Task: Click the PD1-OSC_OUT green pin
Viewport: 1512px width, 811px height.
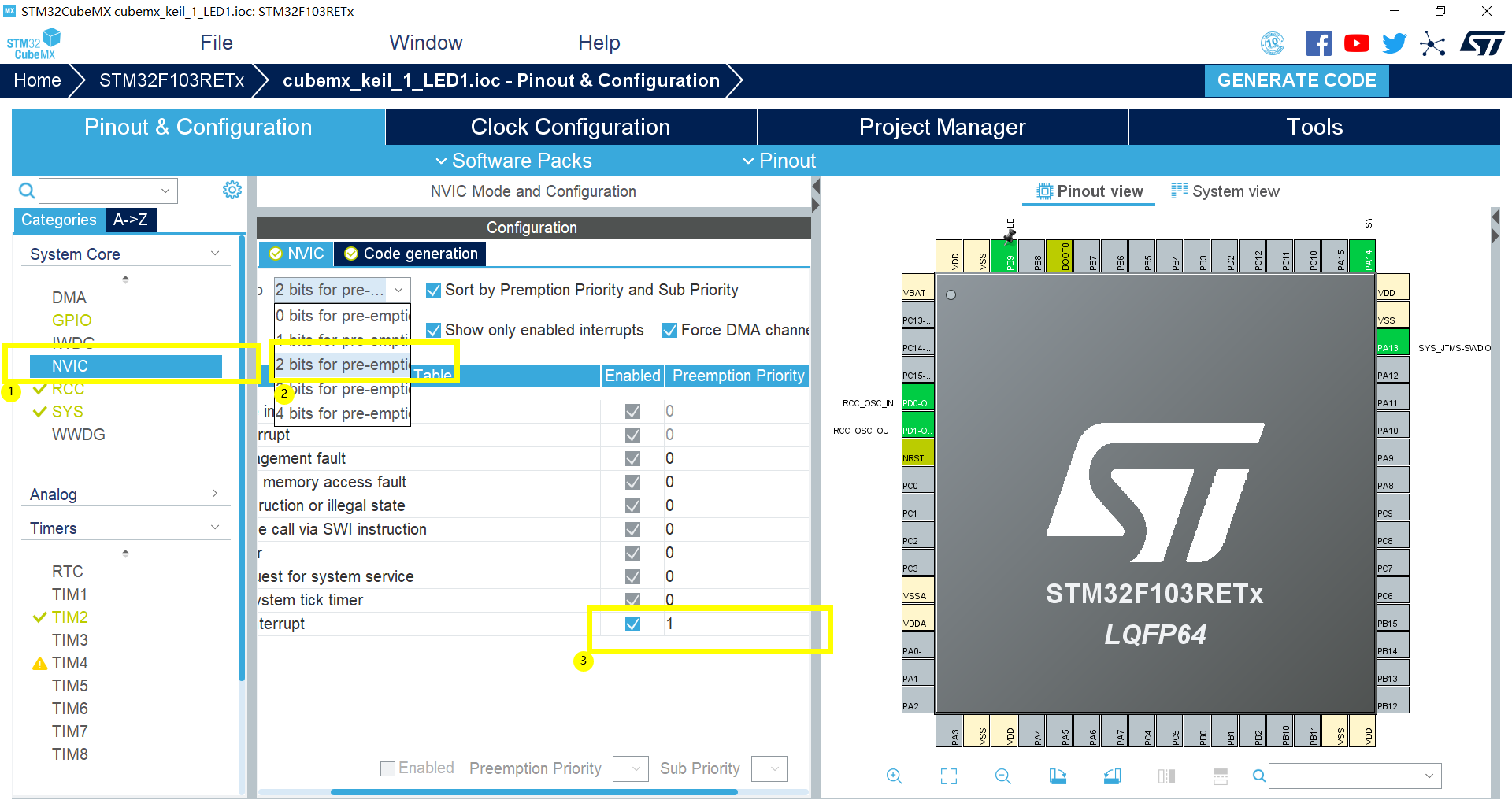Action: pyautogui.click(x=917, y=425)
